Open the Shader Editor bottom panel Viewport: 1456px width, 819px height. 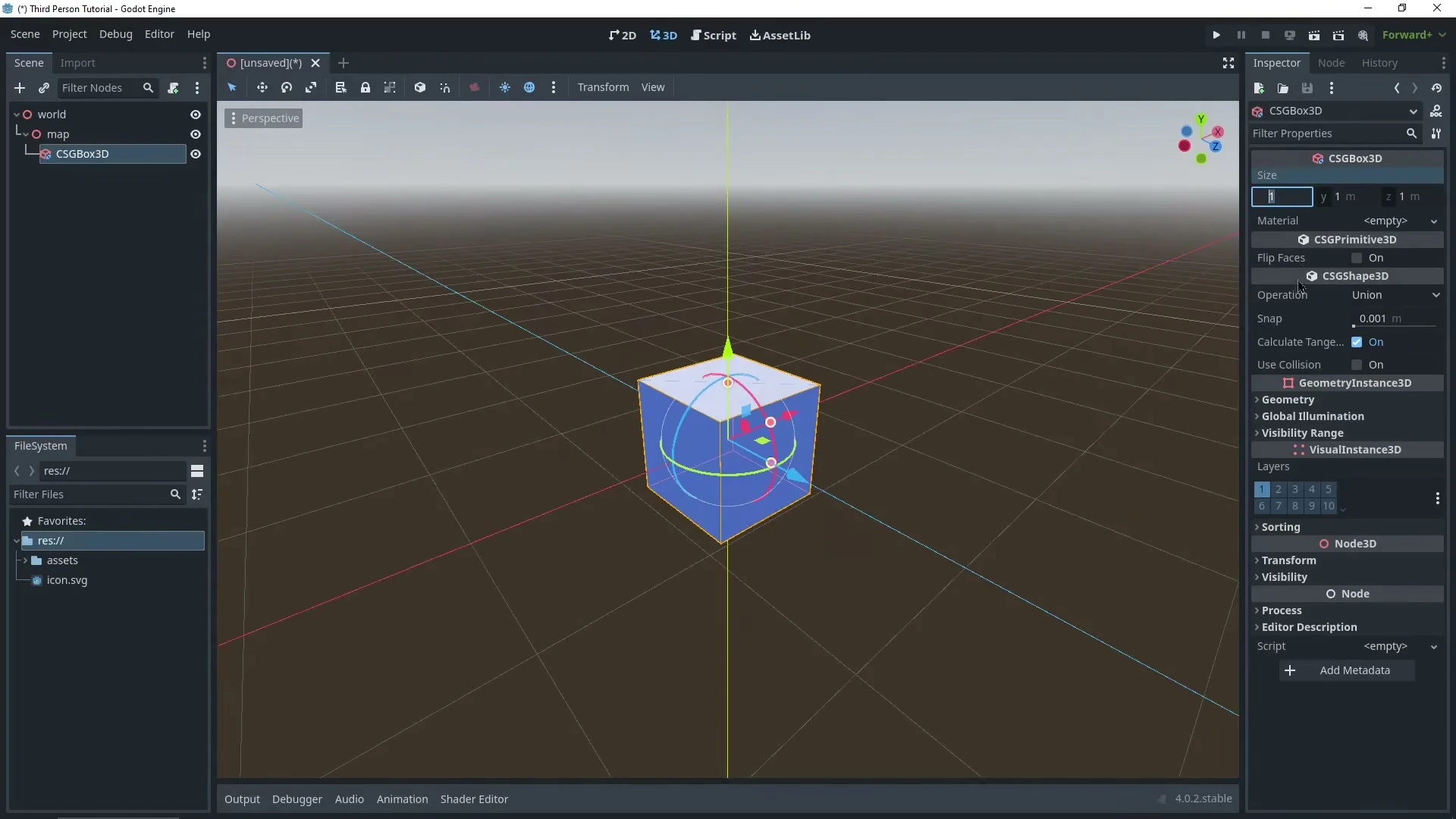click(x=474, y=799)
